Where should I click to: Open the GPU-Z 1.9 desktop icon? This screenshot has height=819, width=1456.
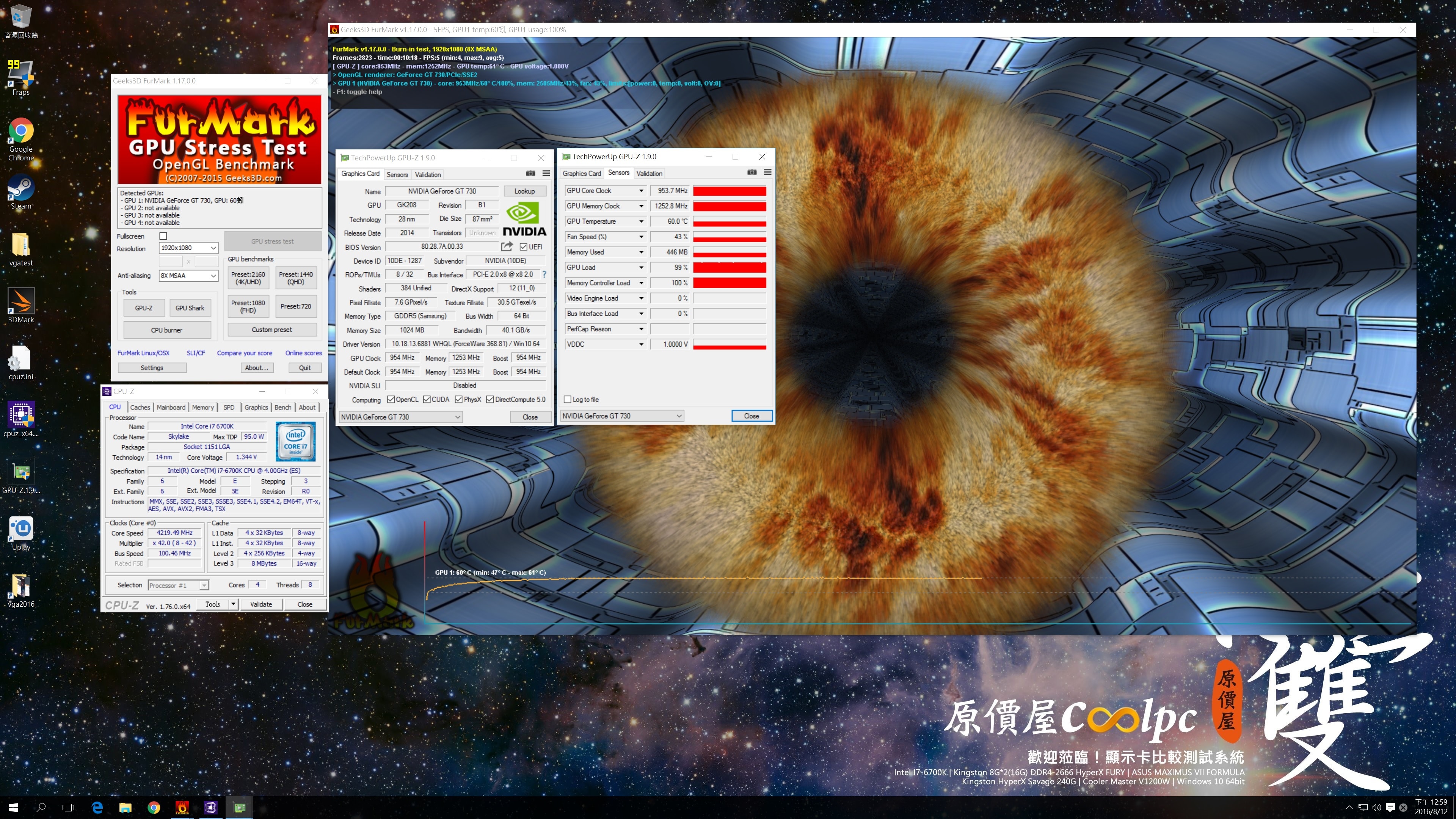(x=21, y=477)
